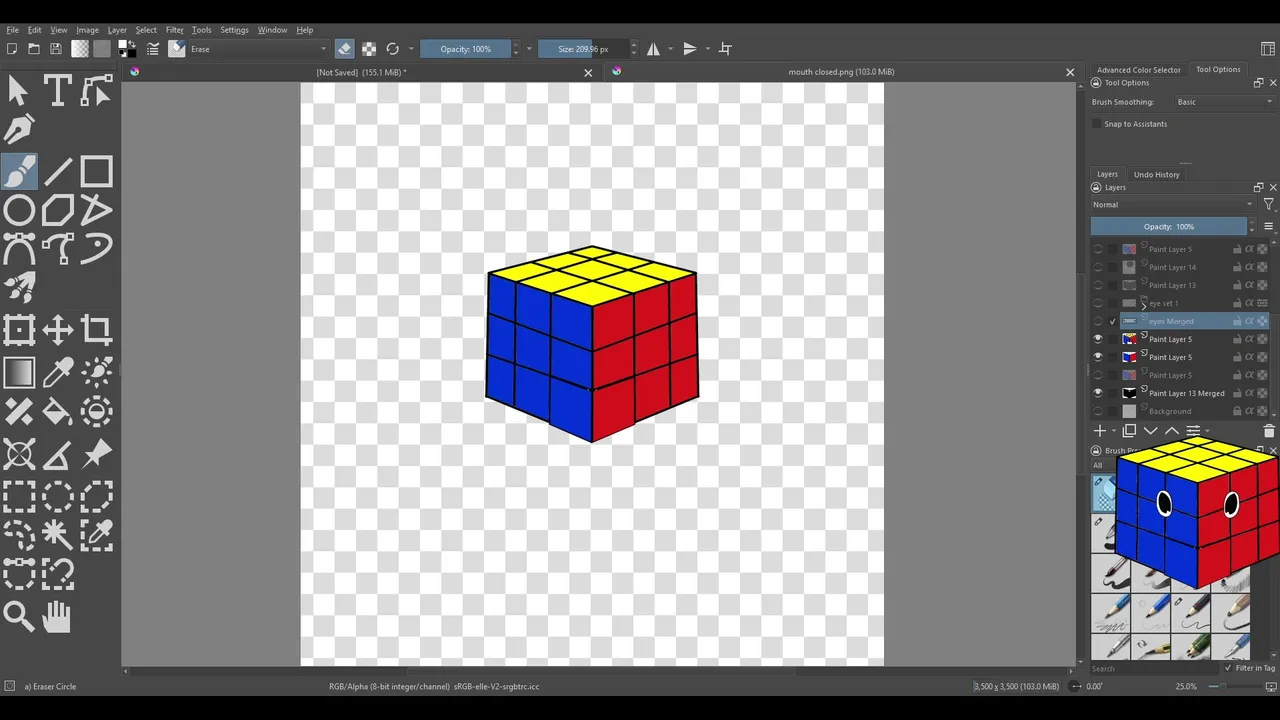Select the Smart Patch tool
This screenshot has height=720, width=1280.
[19, 411]
